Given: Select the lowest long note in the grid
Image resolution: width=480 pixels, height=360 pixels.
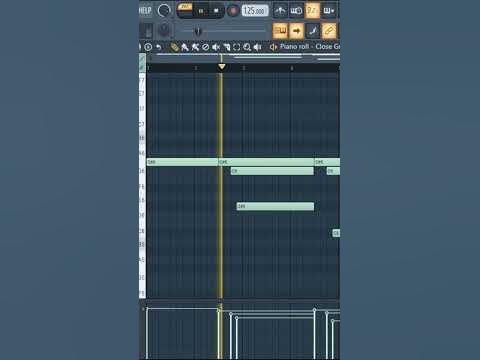Looking at the screenshot, I should click(275, 206).
